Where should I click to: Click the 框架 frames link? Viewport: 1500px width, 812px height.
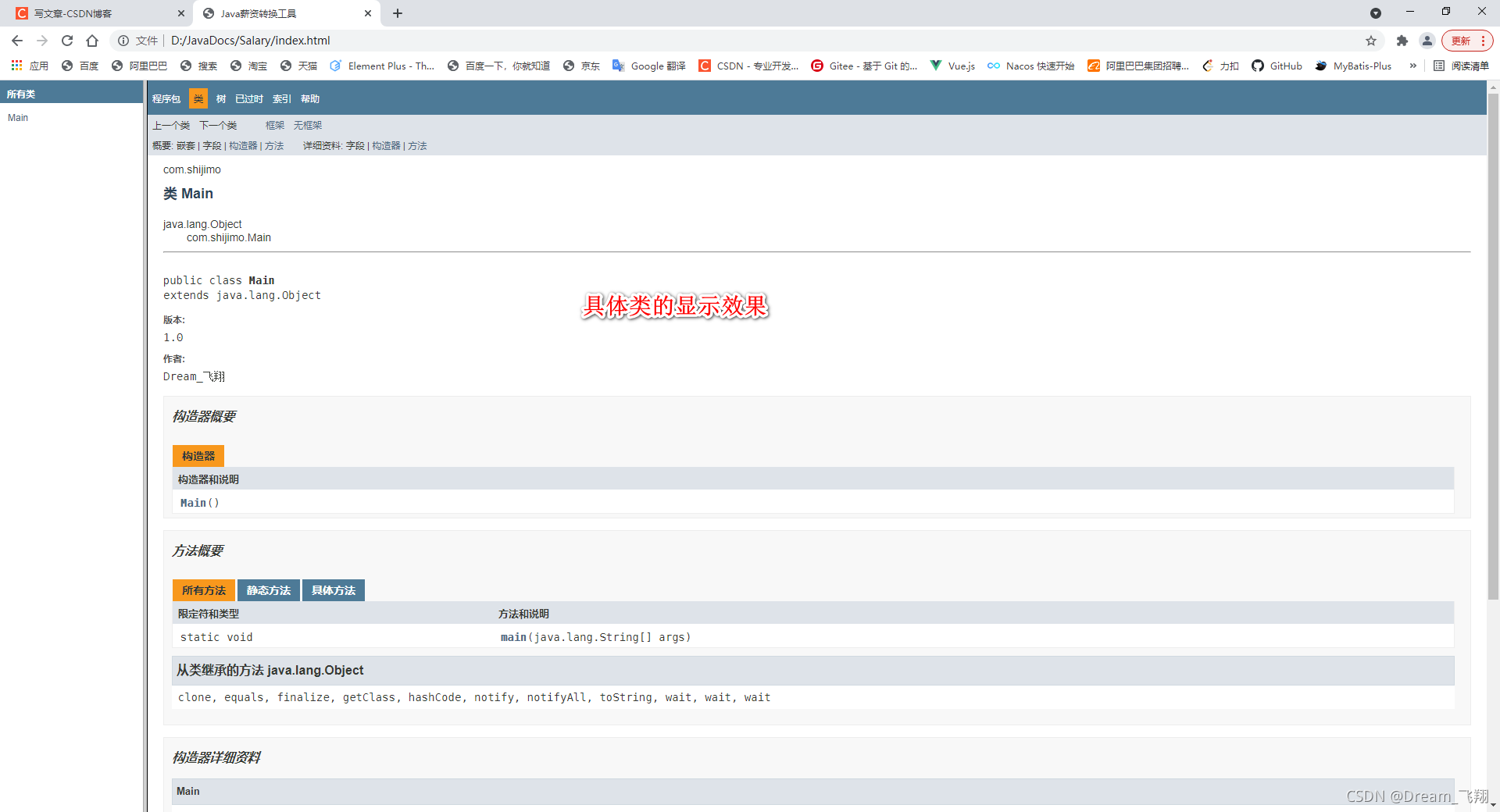pos(275,125)
